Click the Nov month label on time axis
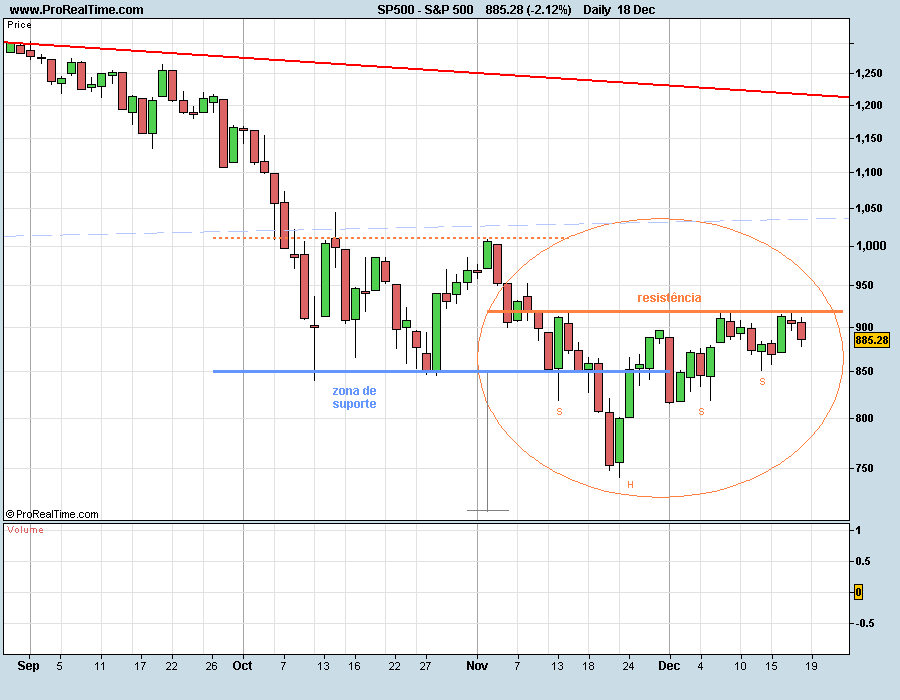The width and height of the screenshot is (900, 700). [477, 666]
